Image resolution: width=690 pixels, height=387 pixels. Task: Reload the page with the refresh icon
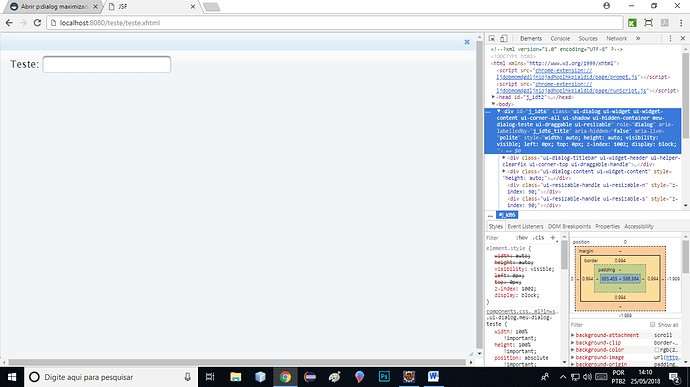[x=37, y=22]
